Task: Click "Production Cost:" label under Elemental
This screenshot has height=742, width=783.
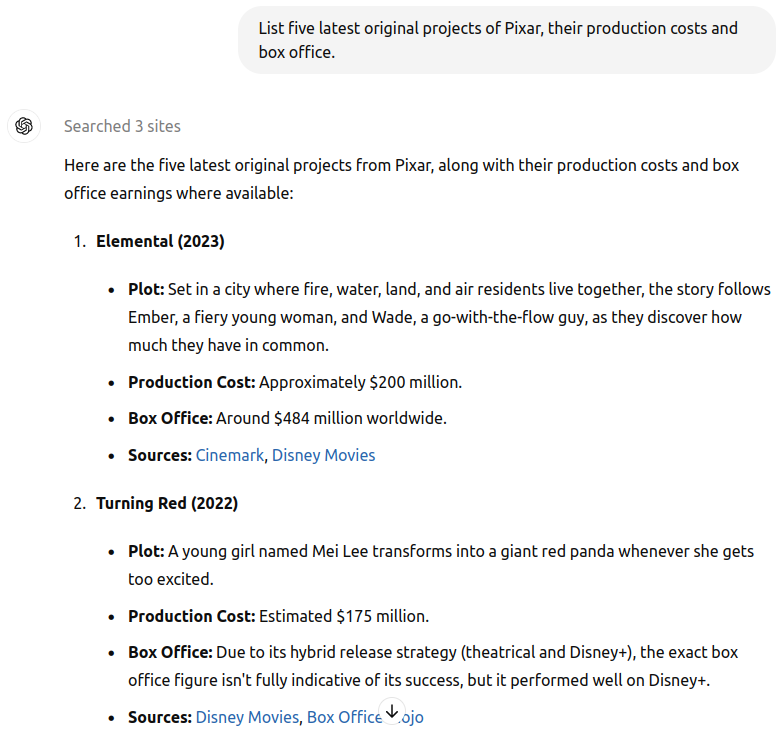Action: 192,382
